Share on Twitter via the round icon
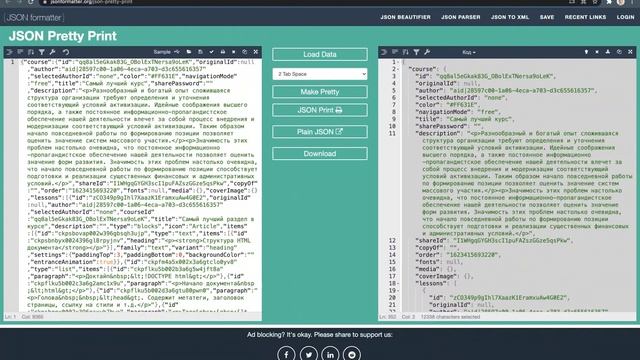This screenshot has width=640, height=360. pos(309,354)
